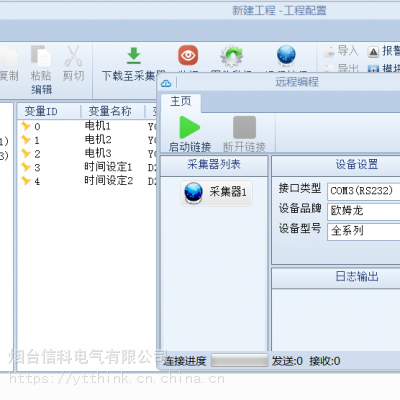The width and height of the screenshot is (400, 400).
Task: Open the 设备型号 全系列 dropdown
Action: [x=364, y=231]
